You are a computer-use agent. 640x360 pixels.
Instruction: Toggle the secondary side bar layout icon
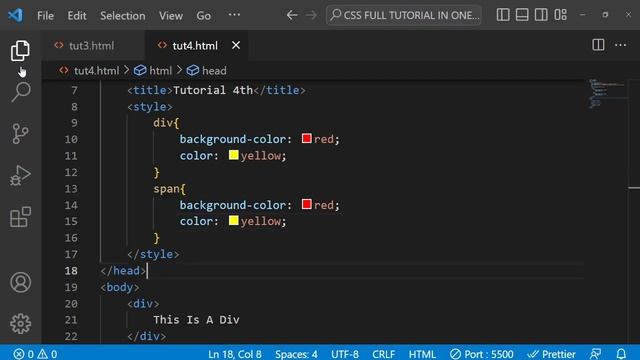[x=541, y=15]
